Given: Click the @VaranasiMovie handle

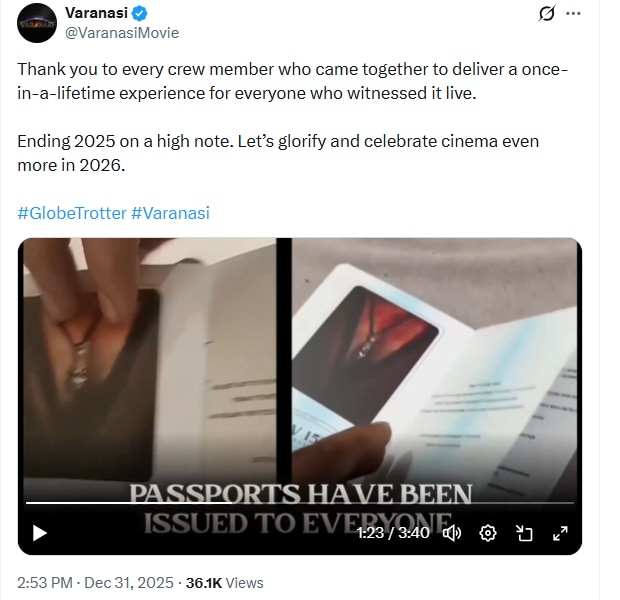Looking at the screenshot, I should tap(122, 33).
